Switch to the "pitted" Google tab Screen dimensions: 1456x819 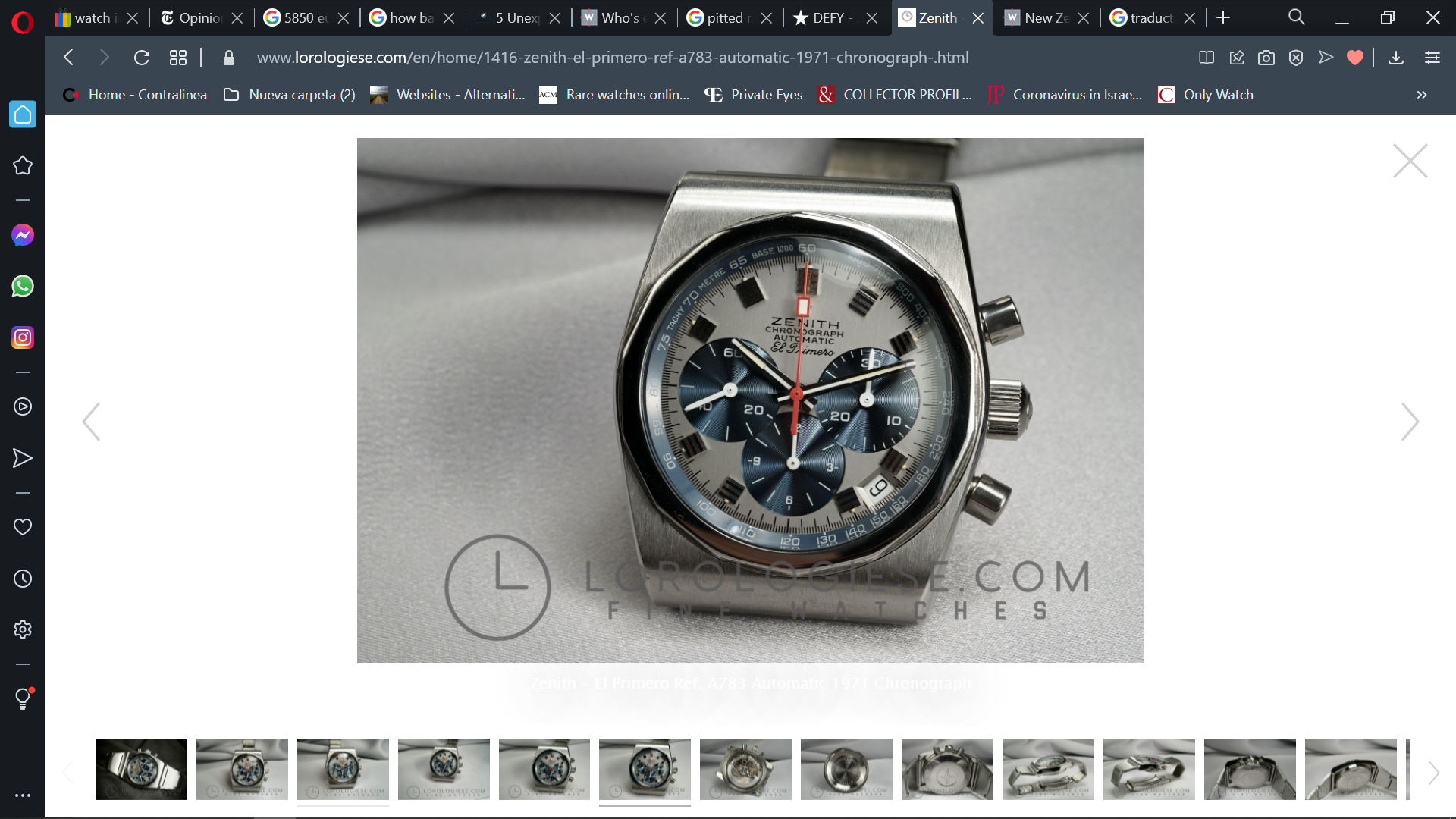tap(726, 17)
